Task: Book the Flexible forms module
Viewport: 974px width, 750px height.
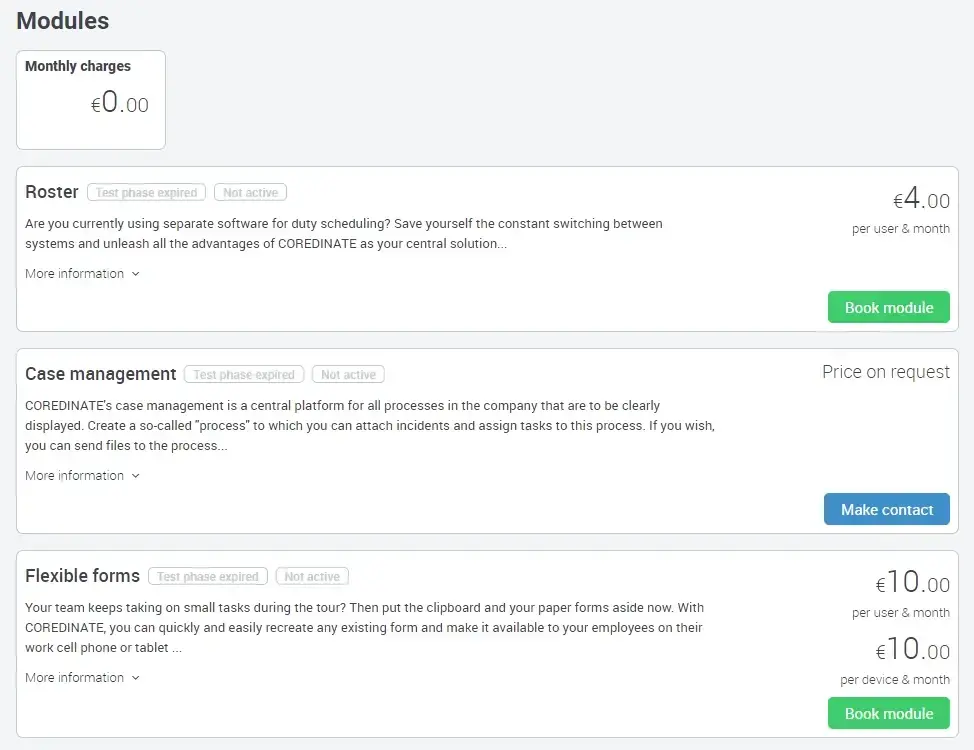Action: pos(888,714)
